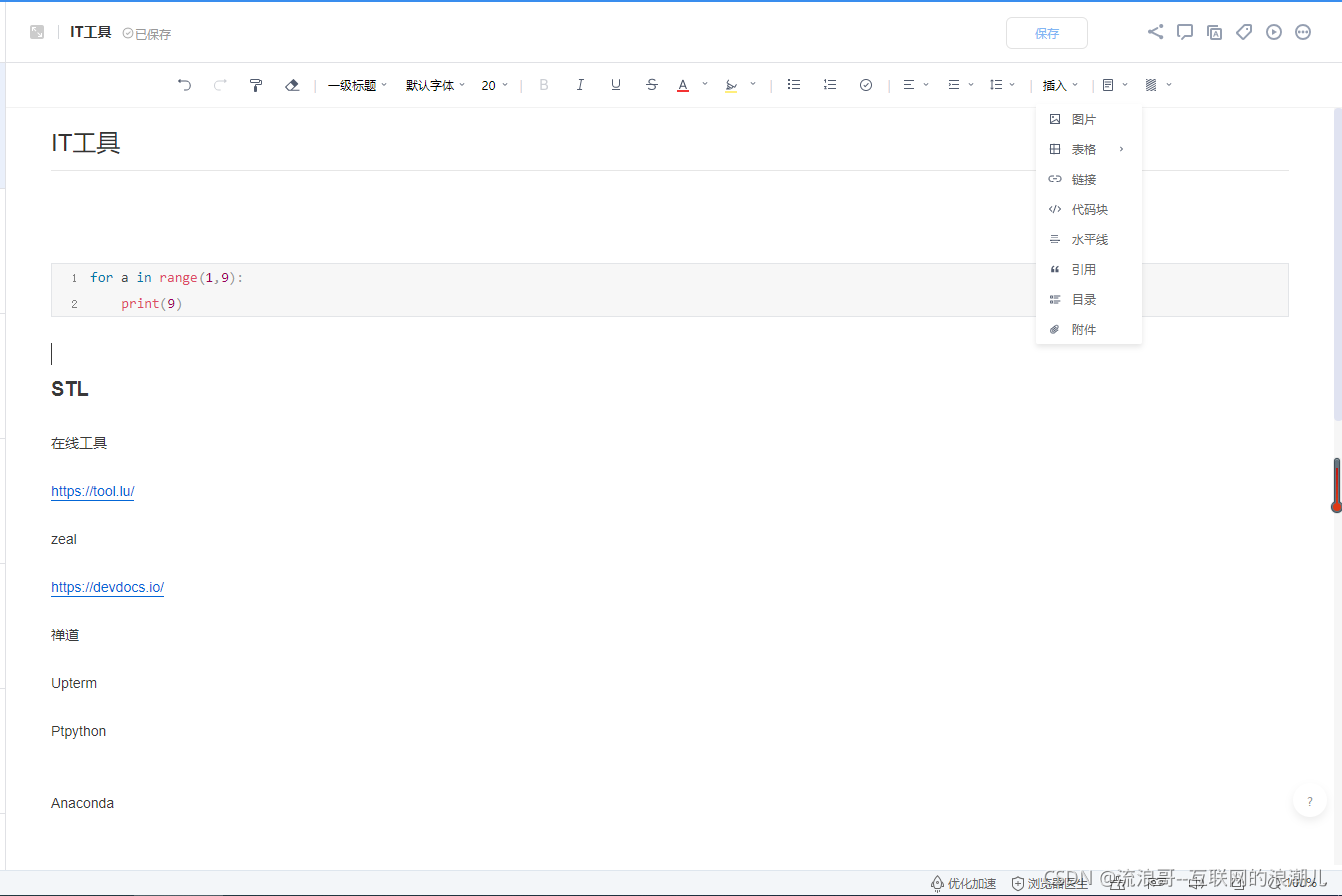Open the page layout icon dropdown

(1115, 85)
